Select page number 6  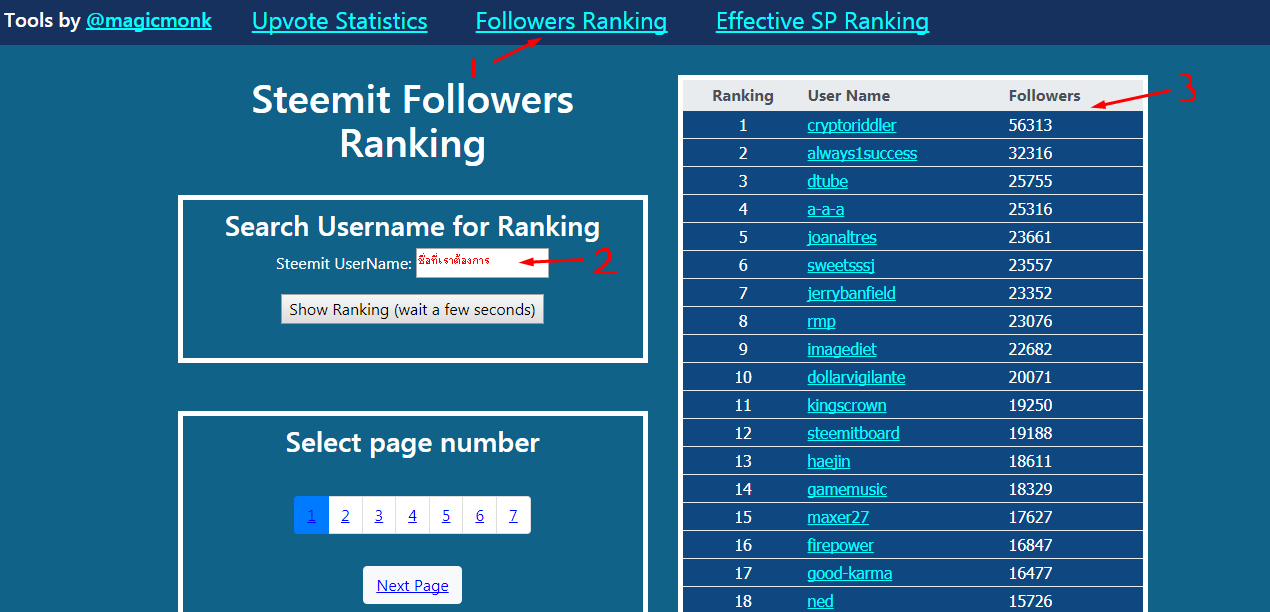pyautogui.click(x=480, y=515)
